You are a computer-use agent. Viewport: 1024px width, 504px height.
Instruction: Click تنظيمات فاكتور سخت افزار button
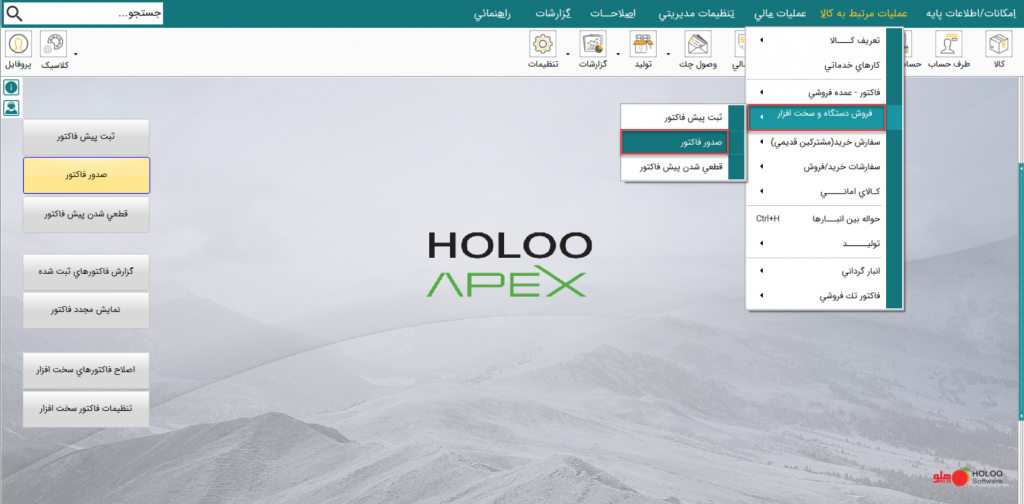coord(86,409)
